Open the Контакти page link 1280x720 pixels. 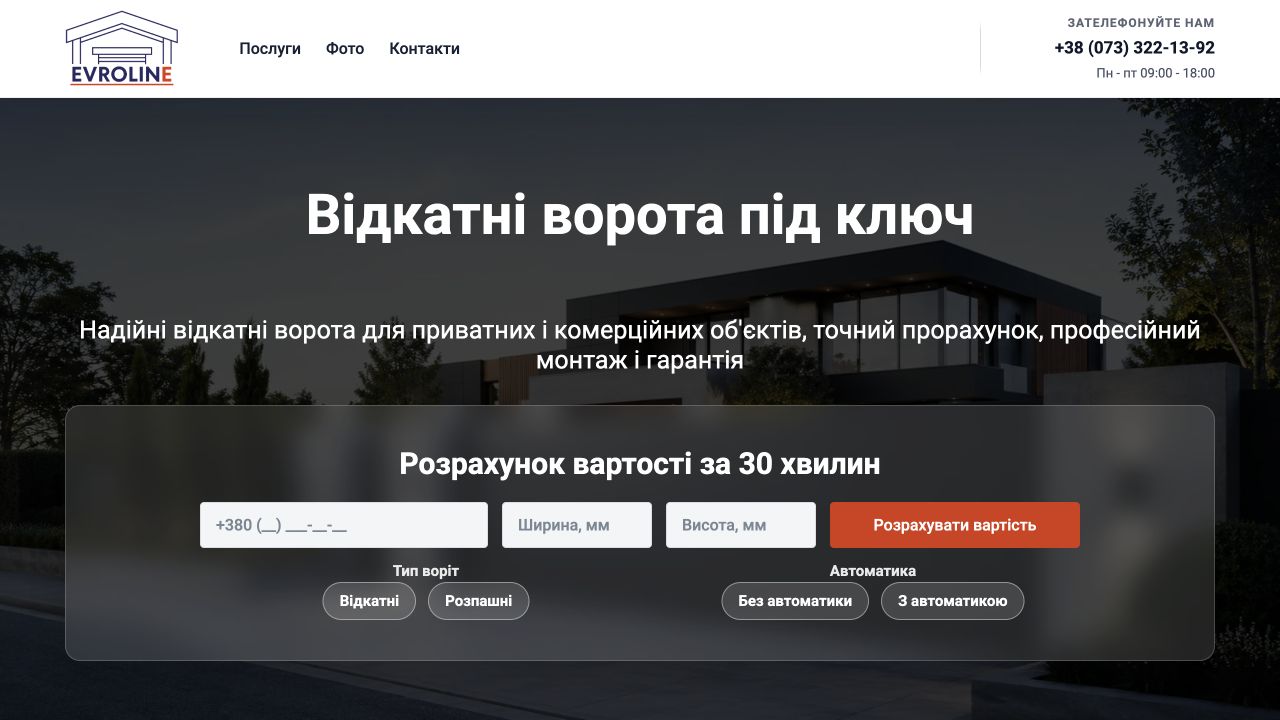(x=424, y=48)
